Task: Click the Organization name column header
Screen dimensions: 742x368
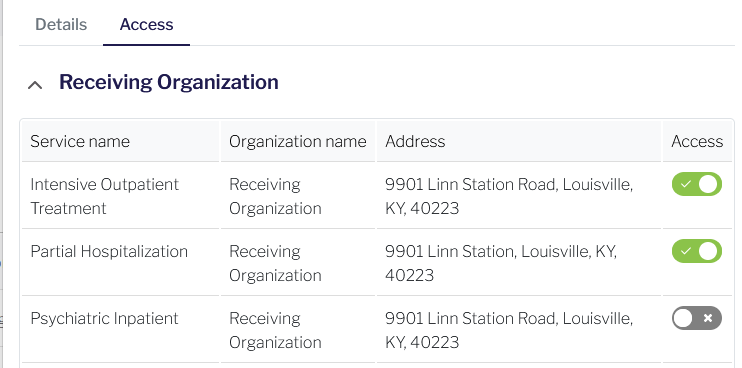Action: click(x=298, y=141)
